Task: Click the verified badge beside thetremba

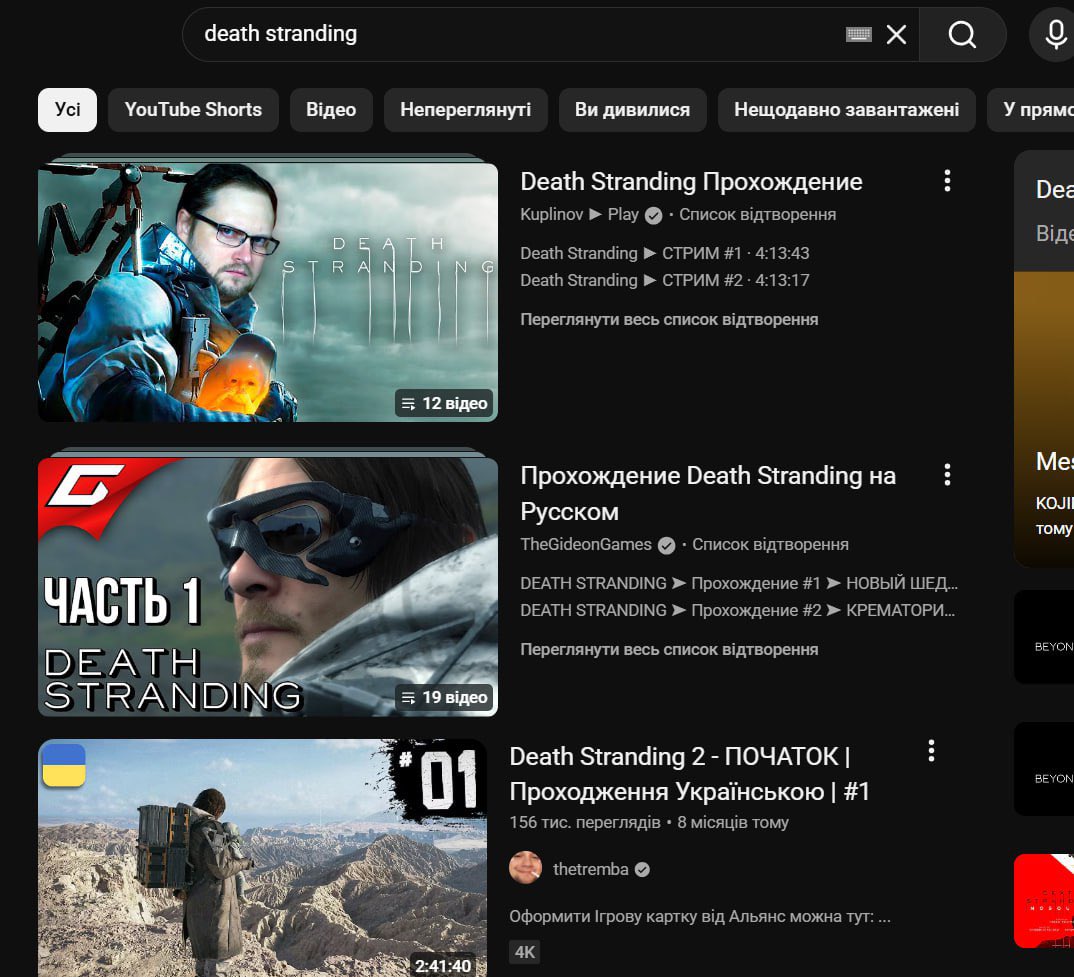Action: (642, 869)
